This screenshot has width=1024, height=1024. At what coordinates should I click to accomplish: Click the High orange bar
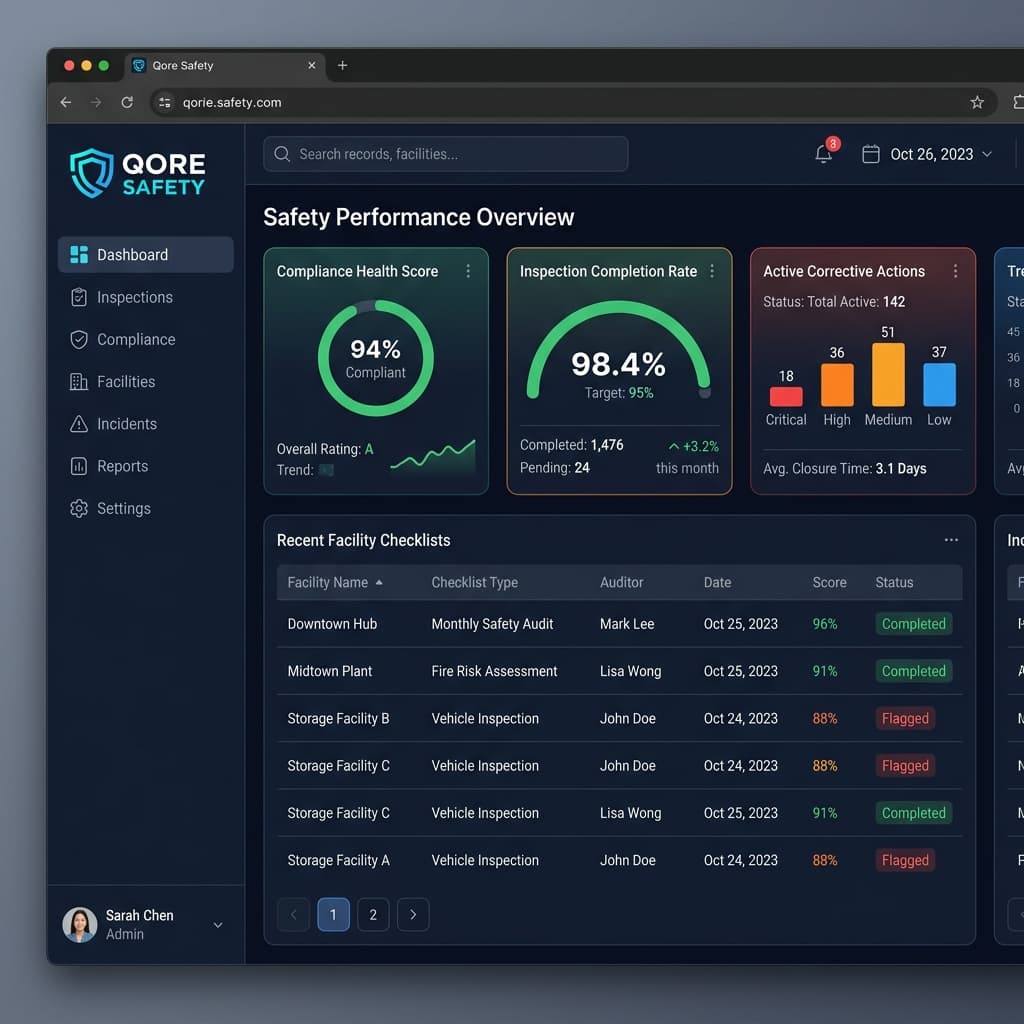point(837,385)
